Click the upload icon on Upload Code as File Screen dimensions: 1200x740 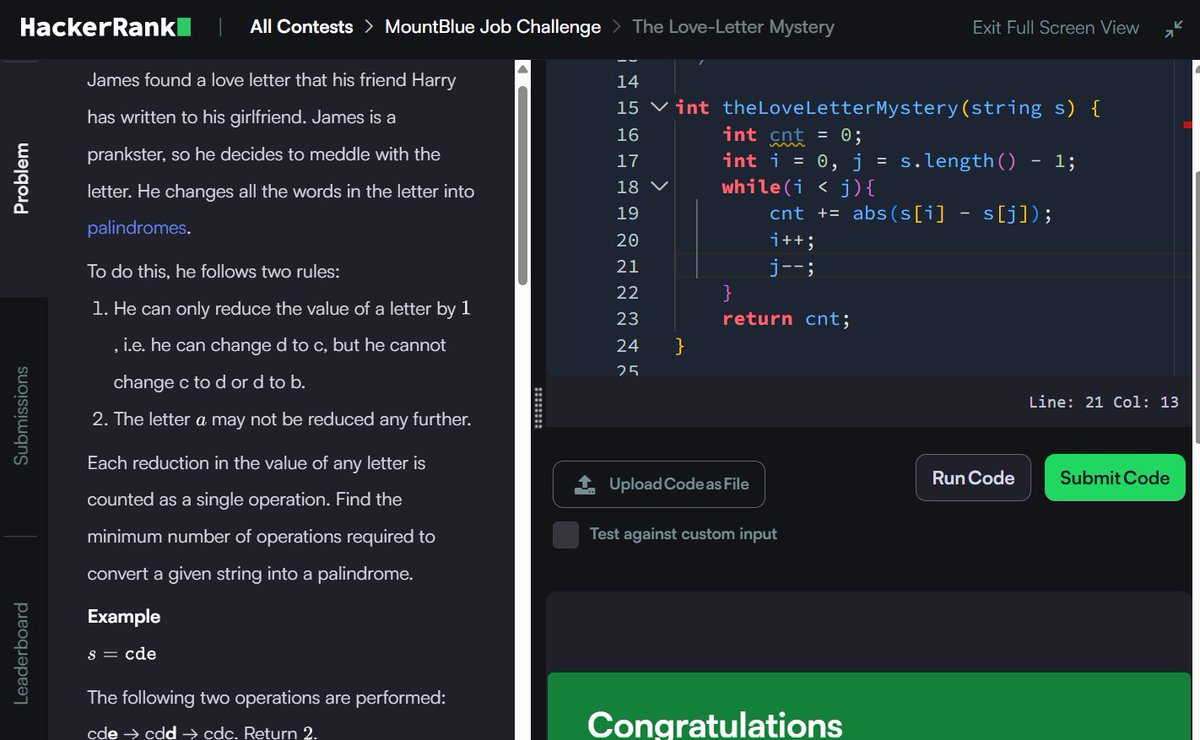tap(585, 484)
